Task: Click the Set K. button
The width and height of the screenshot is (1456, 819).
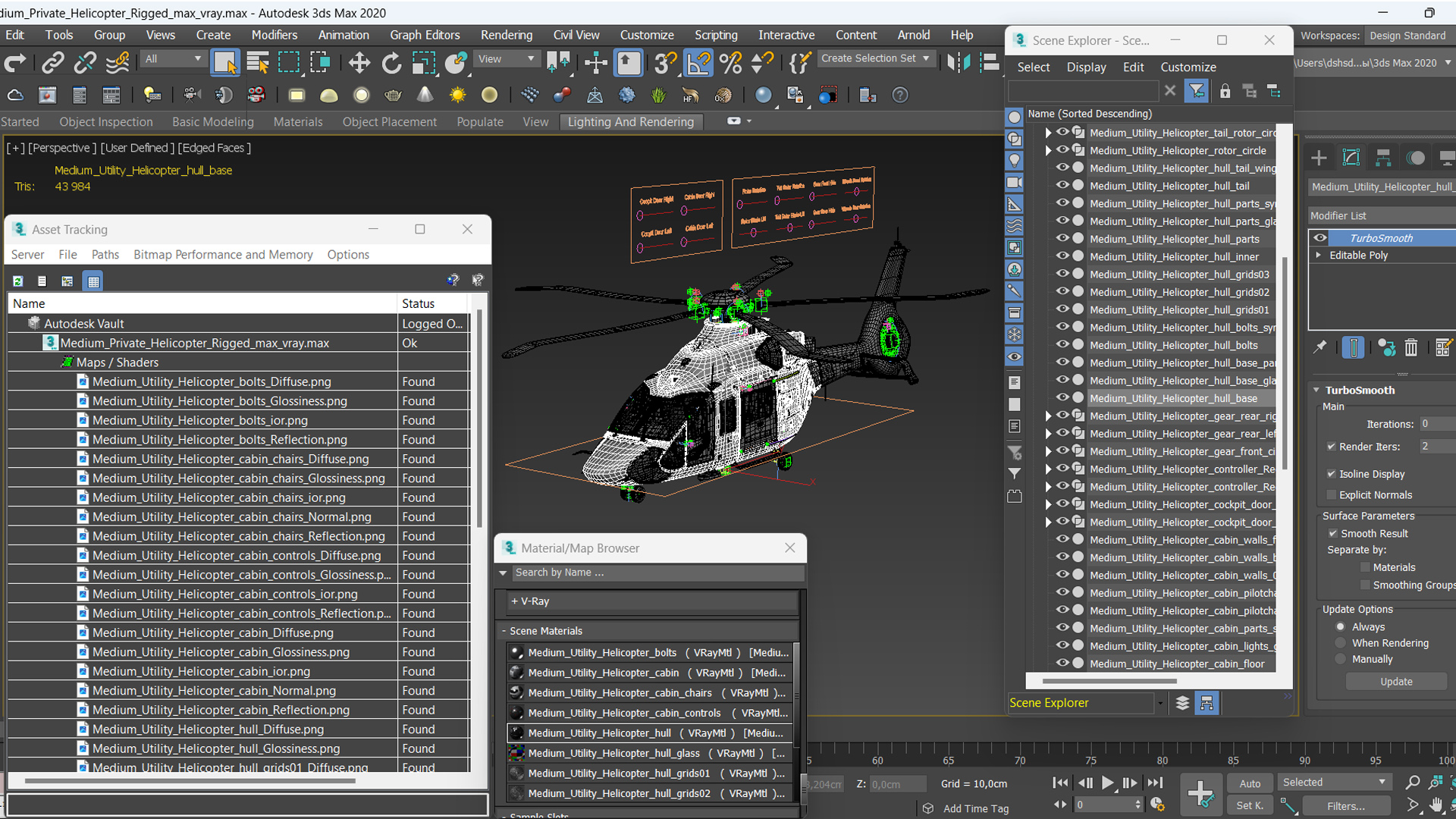Action: [1250, 805]
